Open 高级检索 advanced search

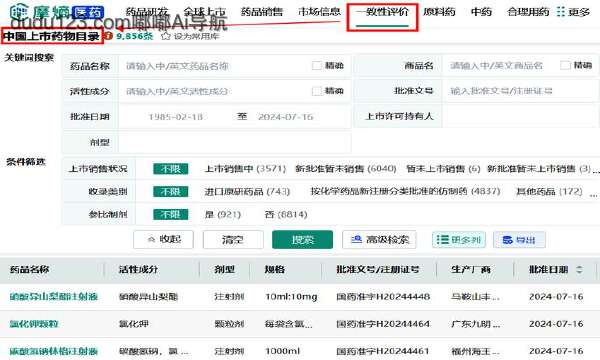click(379, 239)
